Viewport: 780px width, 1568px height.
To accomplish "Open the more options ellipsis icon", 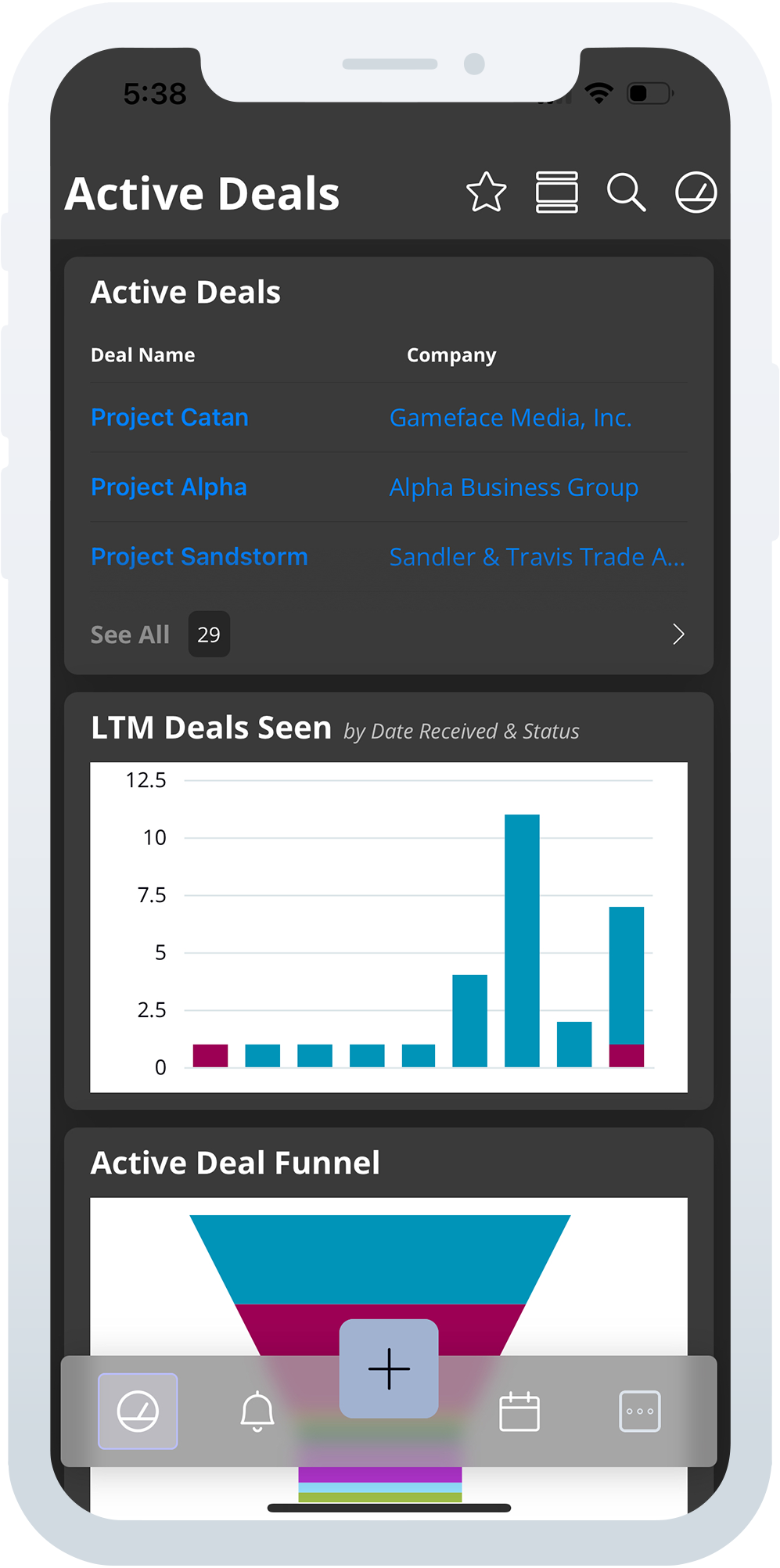I will (x=640, y=1412).
